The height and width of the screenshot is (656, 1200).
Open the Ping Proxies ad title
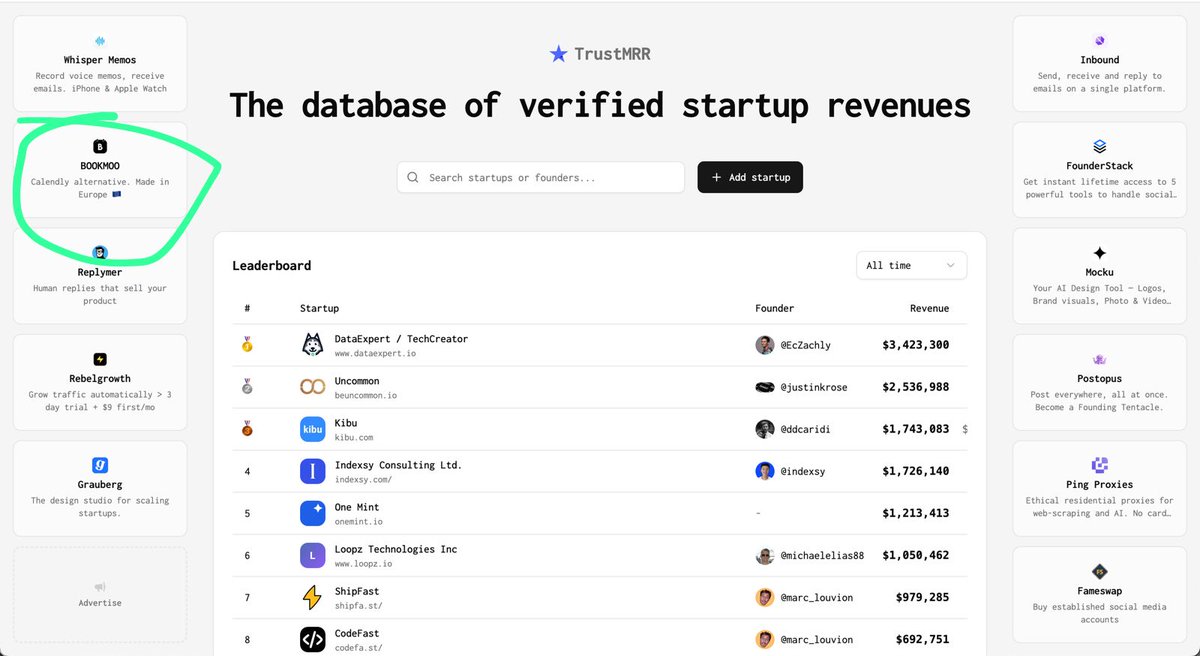pyautogui.click(x=1100, y=484)
